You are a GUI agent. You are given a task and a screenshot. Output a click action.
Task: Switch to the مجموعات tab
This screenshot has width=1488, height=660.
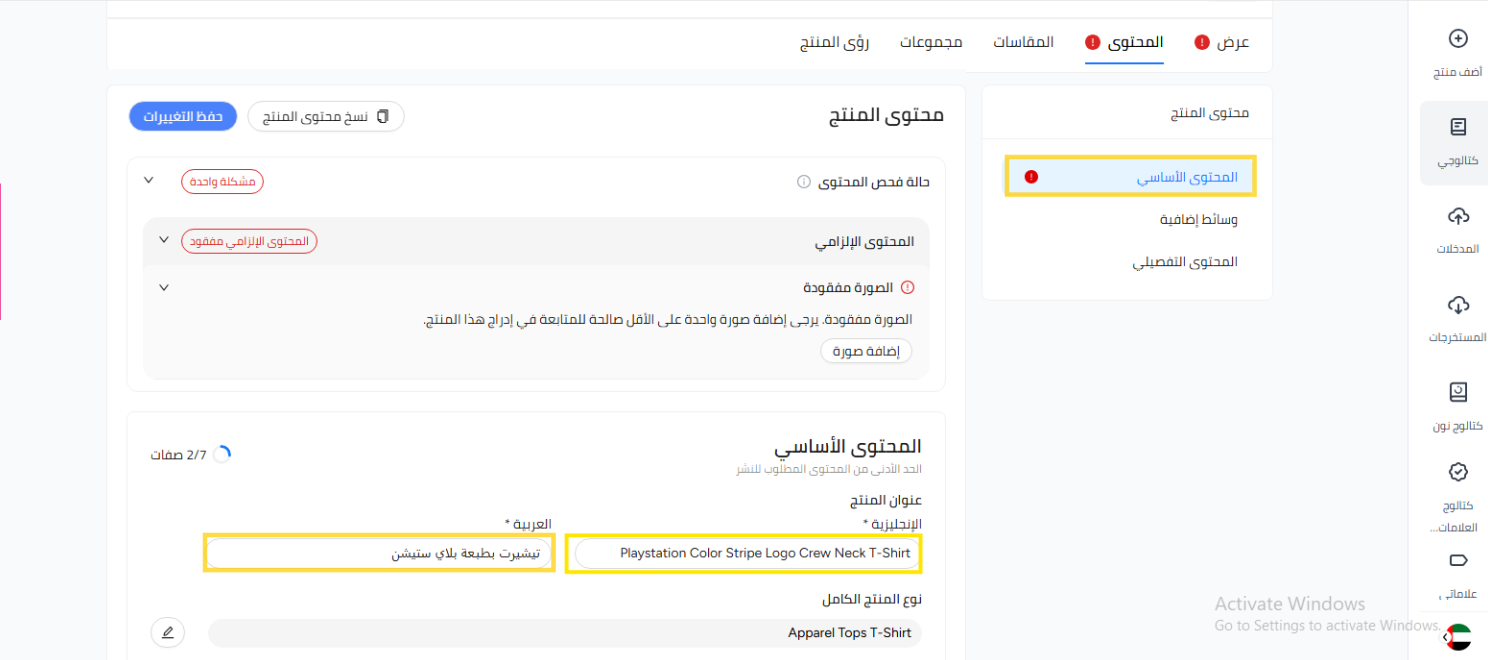click(931, 42)
